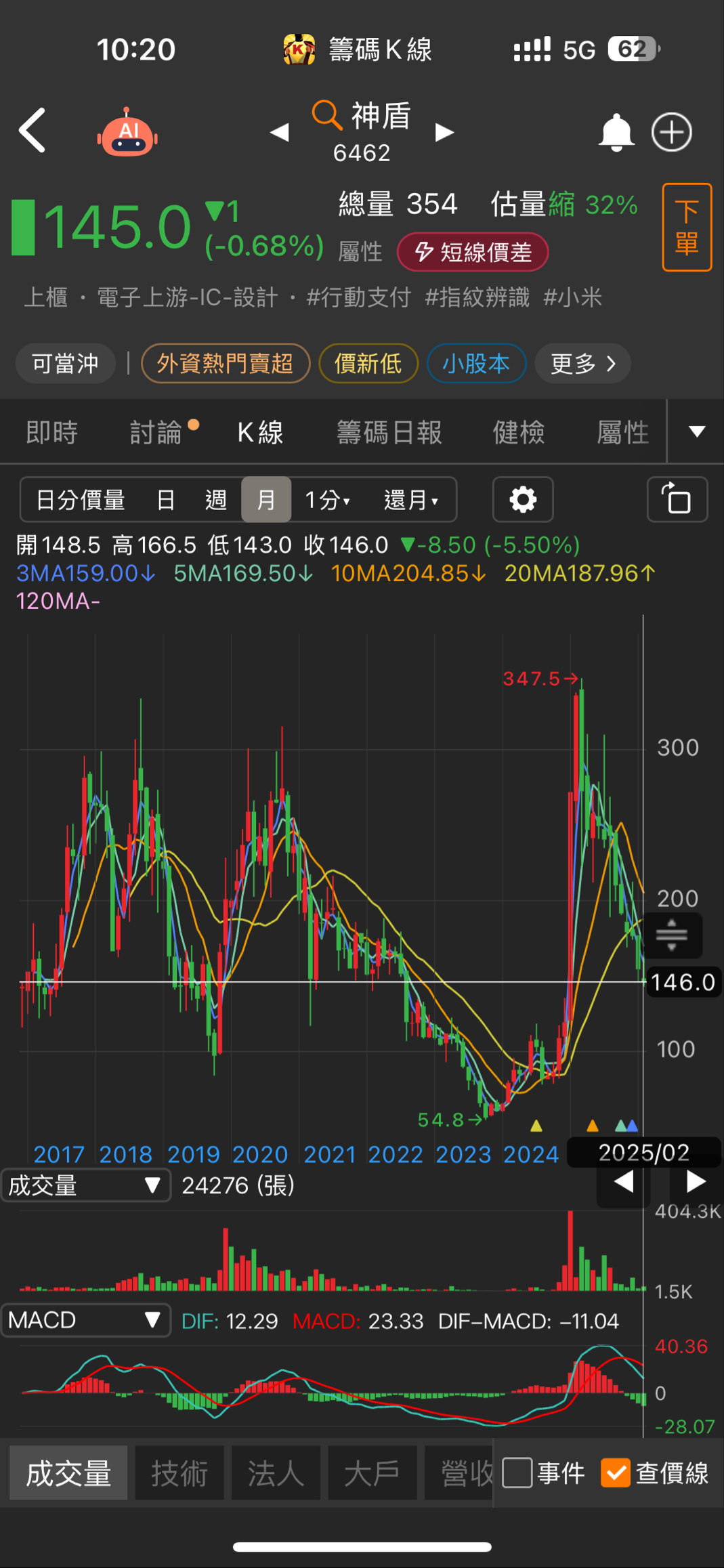Image resolution: width=724 pixels, height=1568 pixels.
Task: Switch to 健檢 tab
Action: (x=518, y=432)
